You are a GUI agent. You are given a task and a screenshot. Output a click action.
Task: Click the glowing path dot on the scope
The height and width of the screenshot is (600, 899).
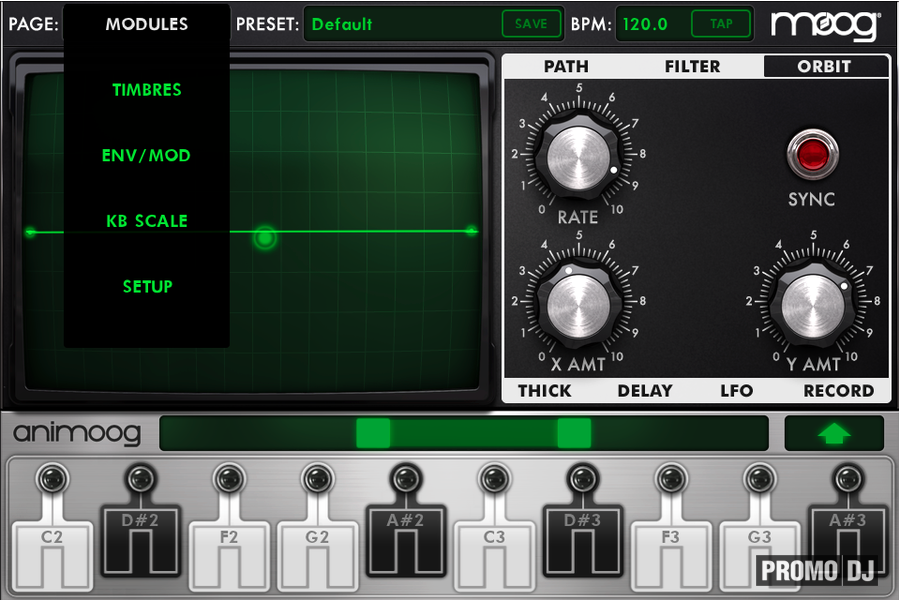[x=265, y=237]
